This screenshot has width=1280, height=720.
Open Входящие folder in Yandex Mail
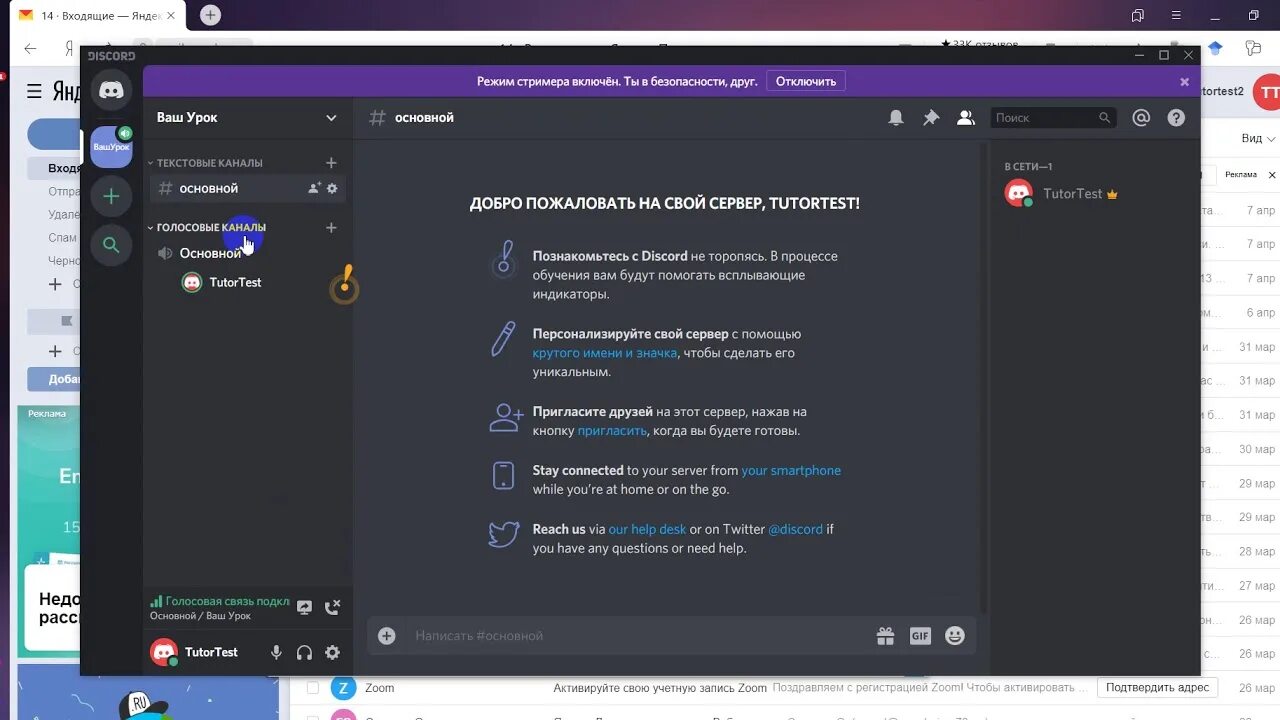click(56, 168)
